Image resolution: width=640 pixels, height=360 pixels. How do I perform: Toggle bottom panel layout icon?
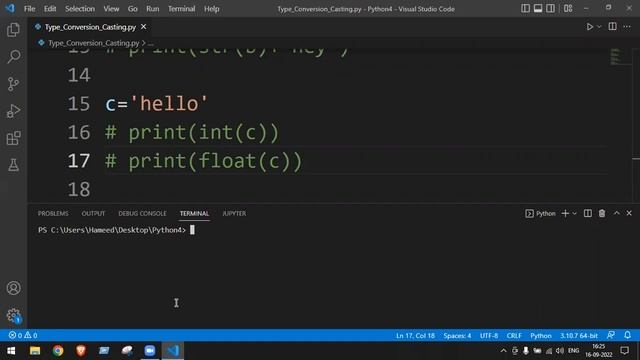pyautogui.click(x=538, y=8)
